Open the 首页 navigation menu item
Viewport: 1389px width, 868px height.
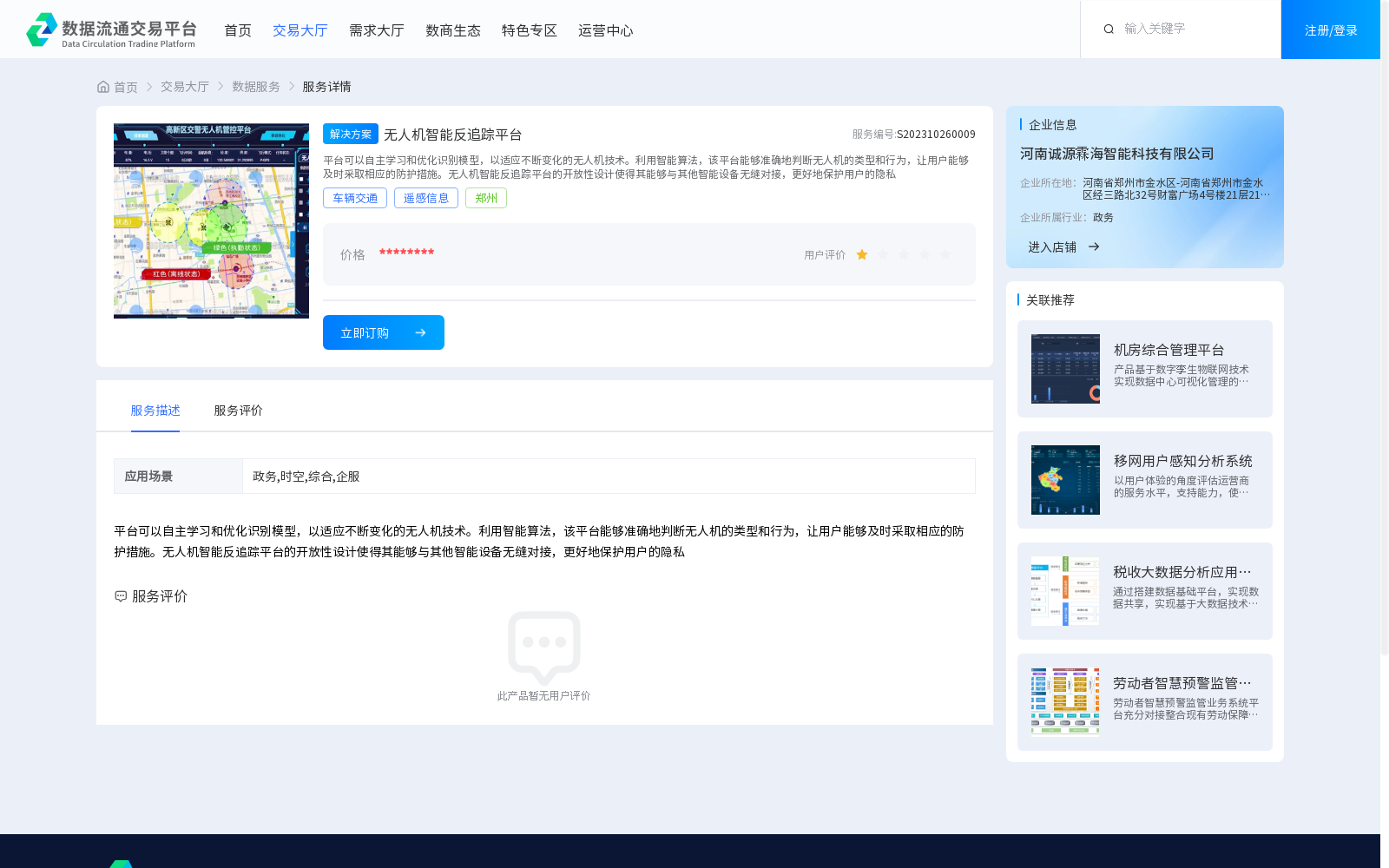(238, 30)
